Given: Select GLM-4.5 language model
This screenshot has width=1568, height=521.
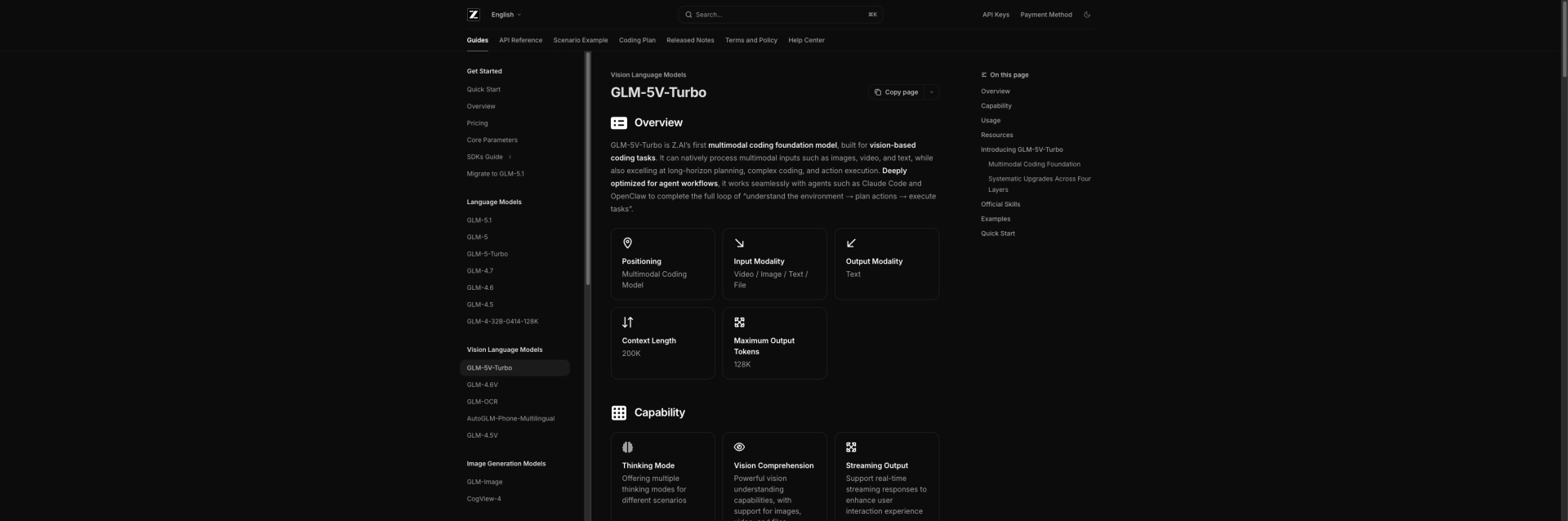Looking at the screenshot, I should tap(480, 305).
